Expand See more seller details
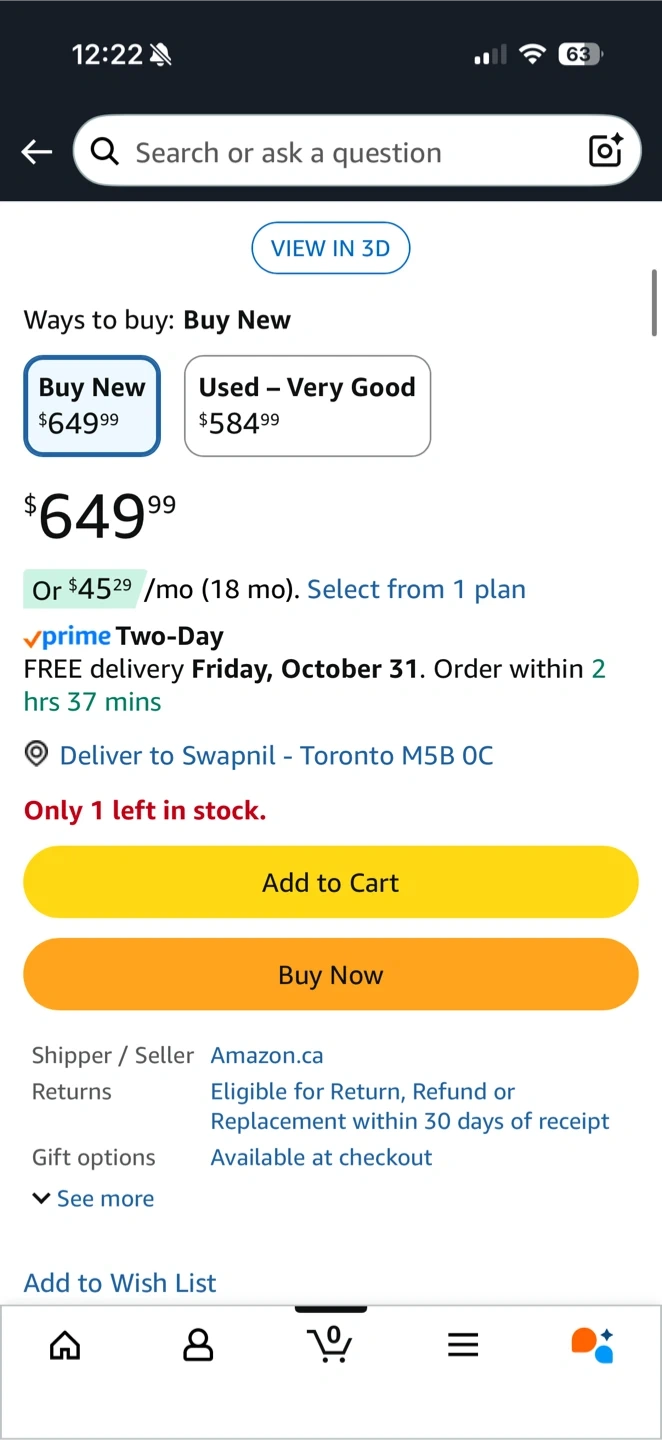This screenshot has height=1440, width=662. click(94, 1198)
